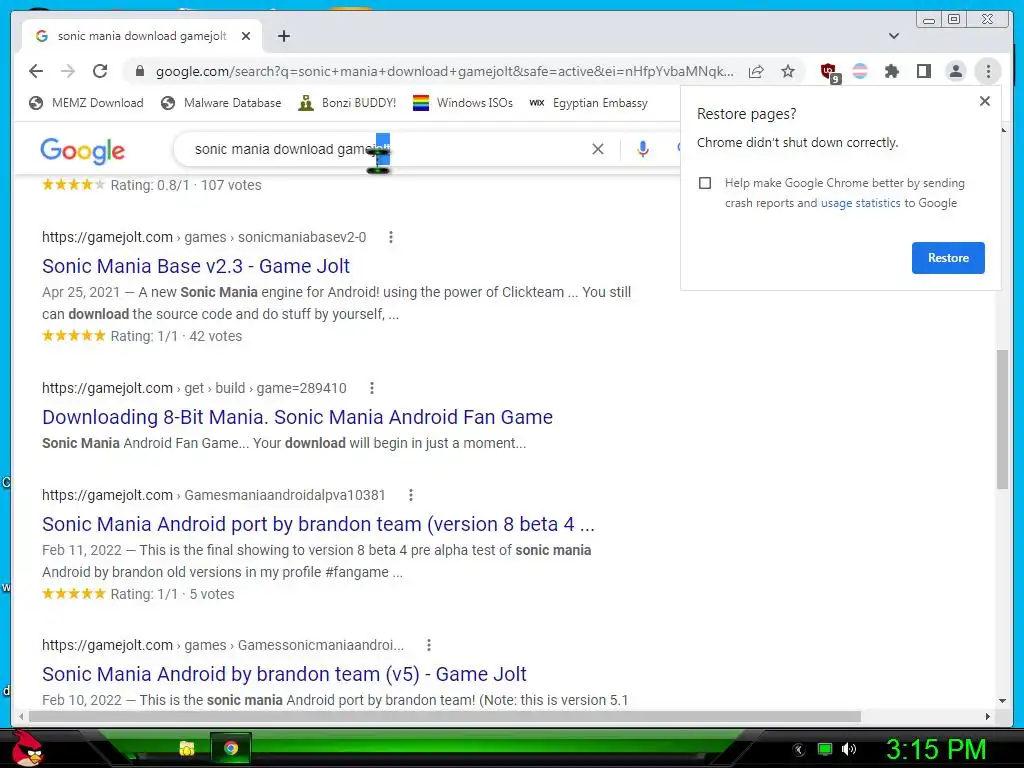Show hidden system tray icons
This screenshot has height=768, width=1024.
pyautogui.click(x=798, y=750)
